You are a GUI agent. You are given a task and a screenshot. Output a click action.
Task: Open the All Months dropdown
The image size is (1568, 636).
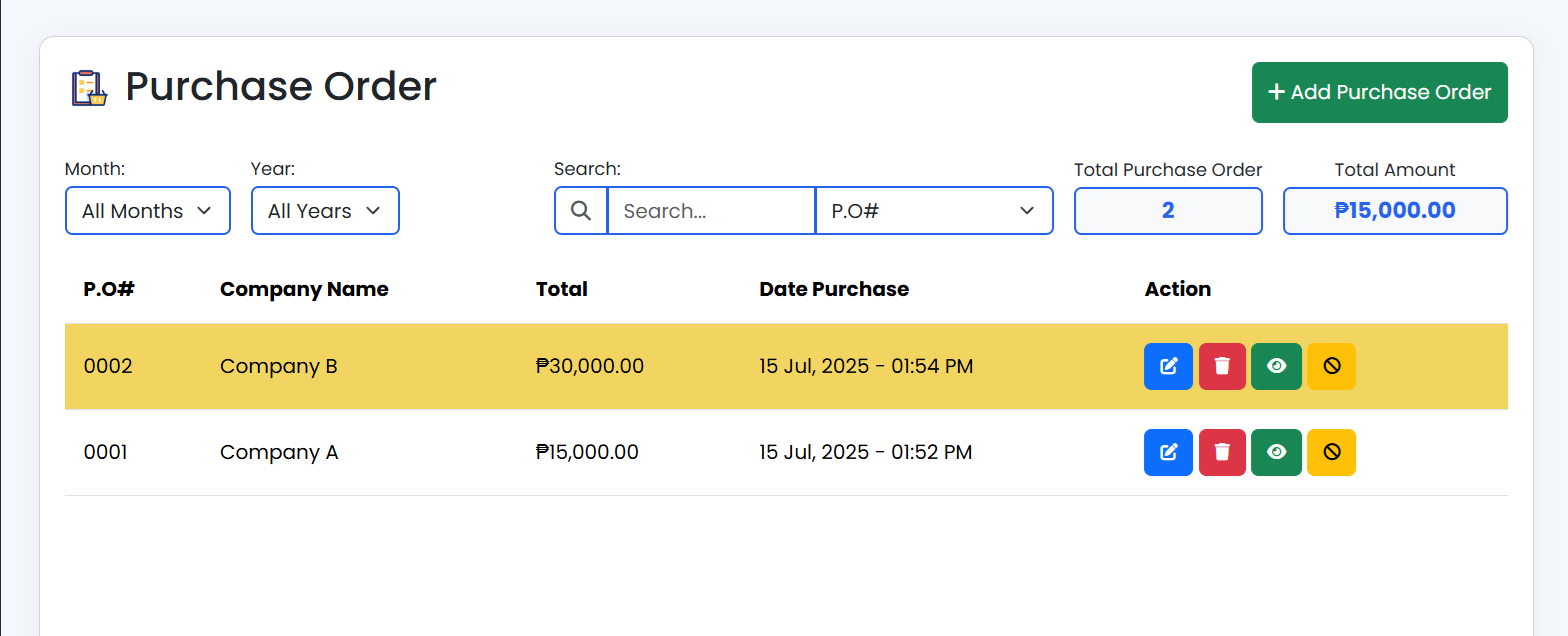[148, 211]
